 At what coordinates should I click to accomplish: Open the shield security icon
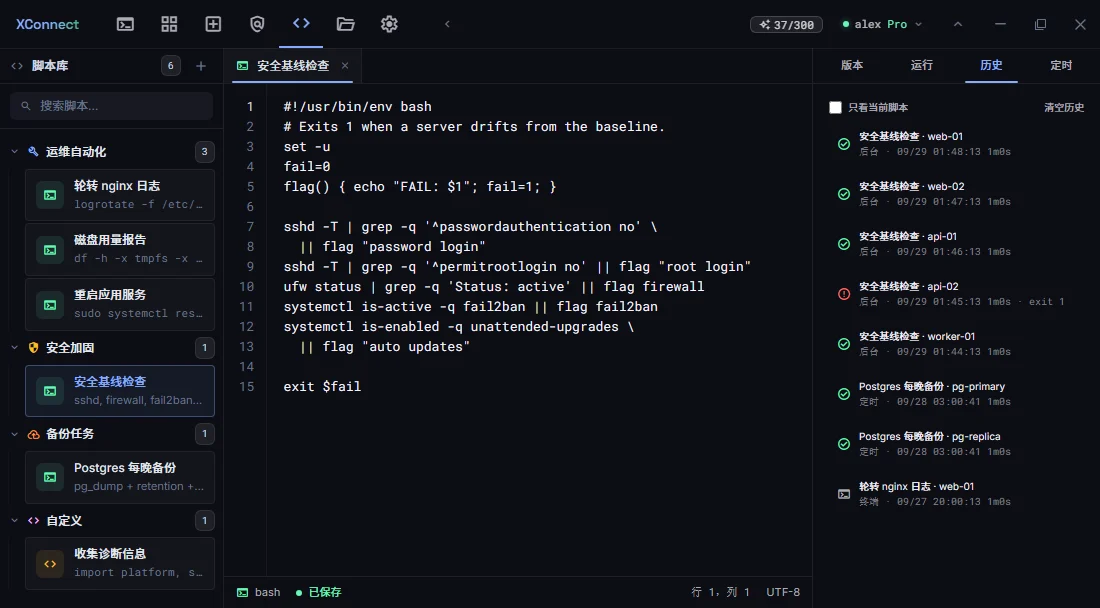[x=257, y=24]
